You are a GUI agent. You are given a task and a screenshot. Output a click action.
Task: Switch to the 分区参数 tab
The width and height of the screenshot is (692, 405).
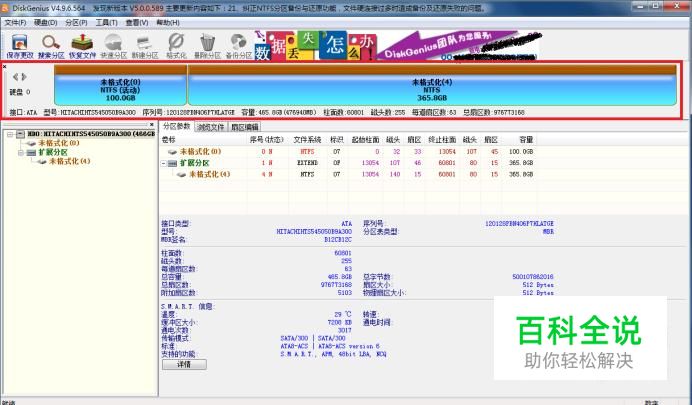pyautogui.click(x=177, y=126)
